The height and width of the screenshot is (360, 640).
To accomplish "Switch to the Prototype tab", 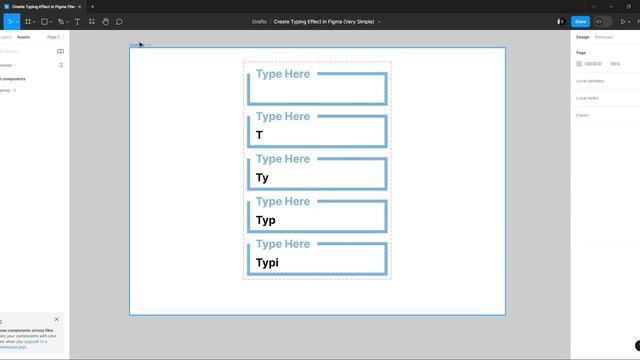I will click(x=604, y=37).
